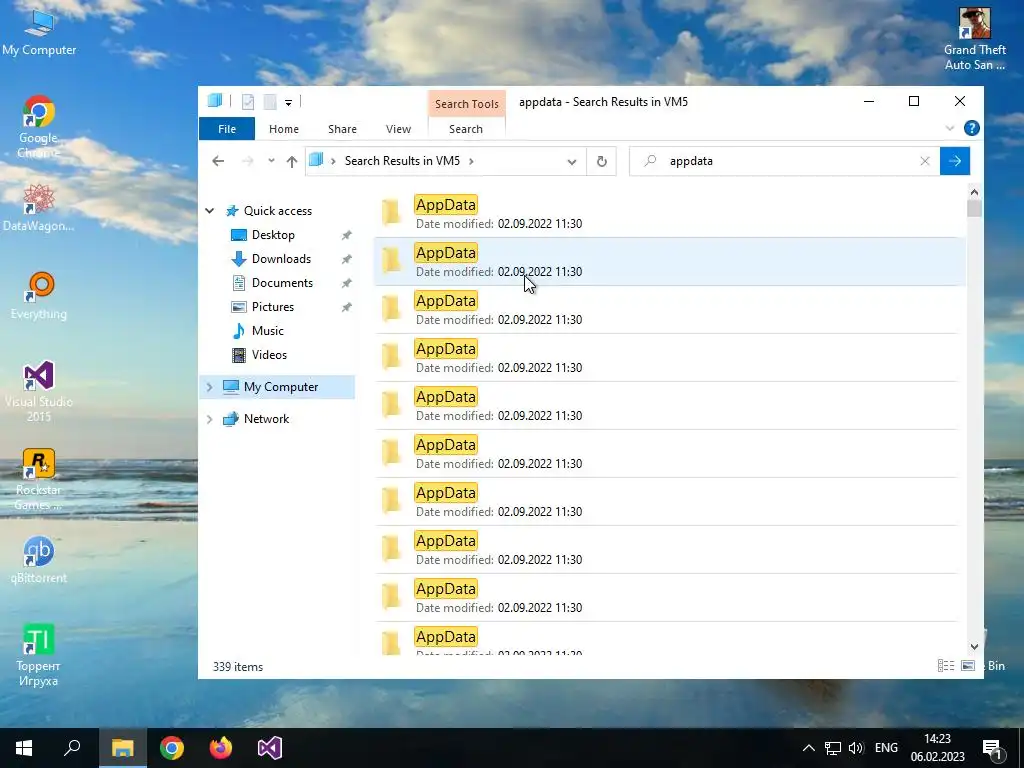Select Downloads in Quick access
This screenshot has height=768, width=1024.
[281, 259]
